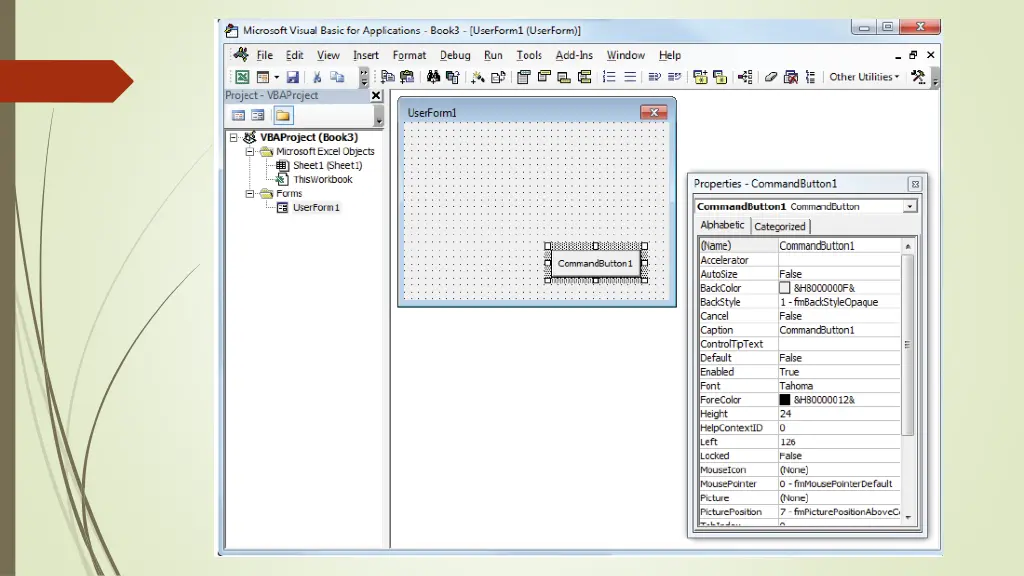1024x576 pixels.
Task: Select the CommandButton1 control on the form
Action: [596, 264]
